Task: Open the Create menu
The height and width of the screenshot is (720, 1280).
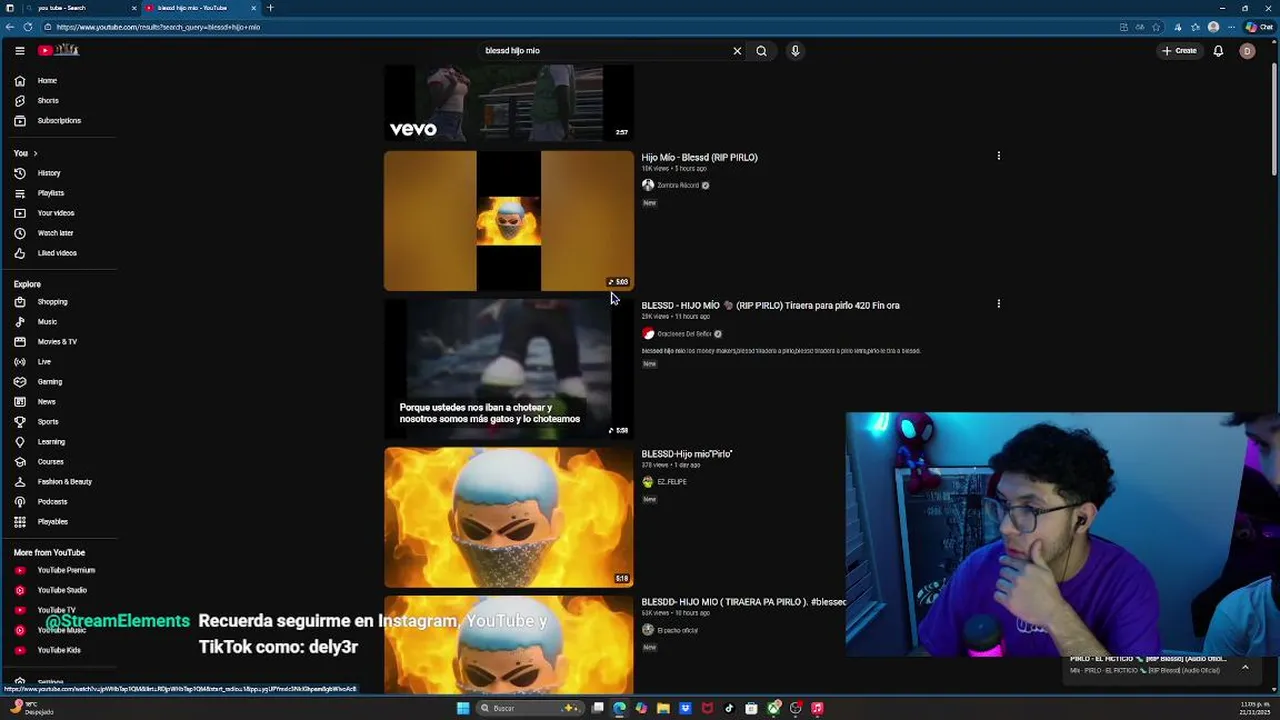Action: point(1179,51)
